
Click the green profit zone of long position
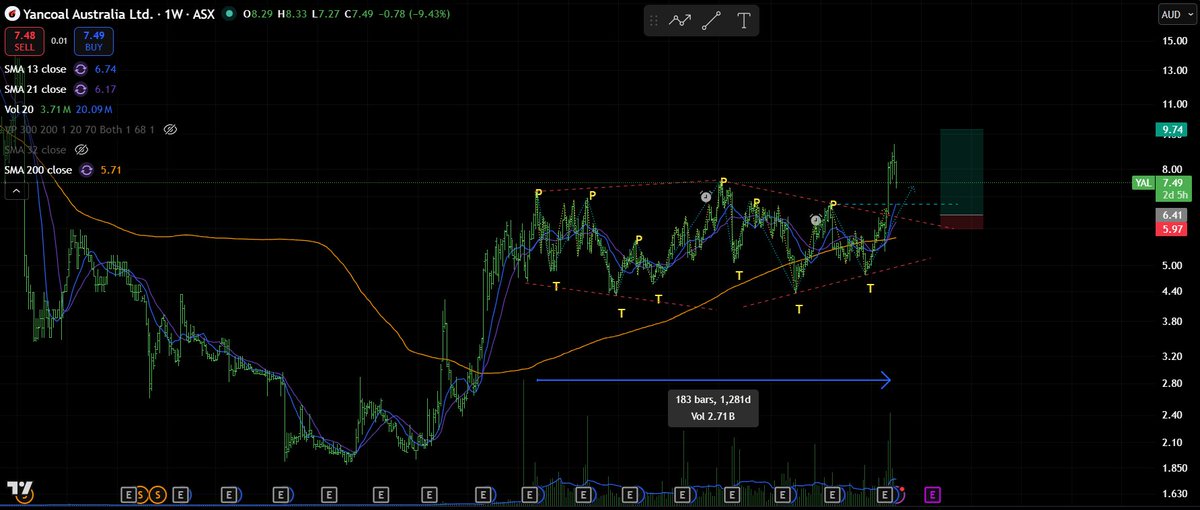pyautogui.click(x=961, y=171)
